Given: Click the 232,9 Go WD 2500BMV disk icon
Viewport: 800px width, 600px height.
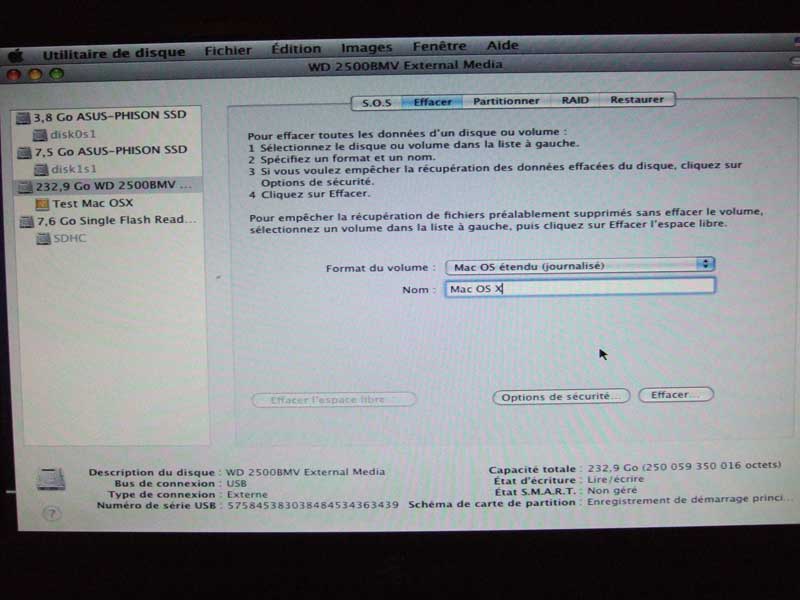Looking at the screenshot, I should point(26,187).
